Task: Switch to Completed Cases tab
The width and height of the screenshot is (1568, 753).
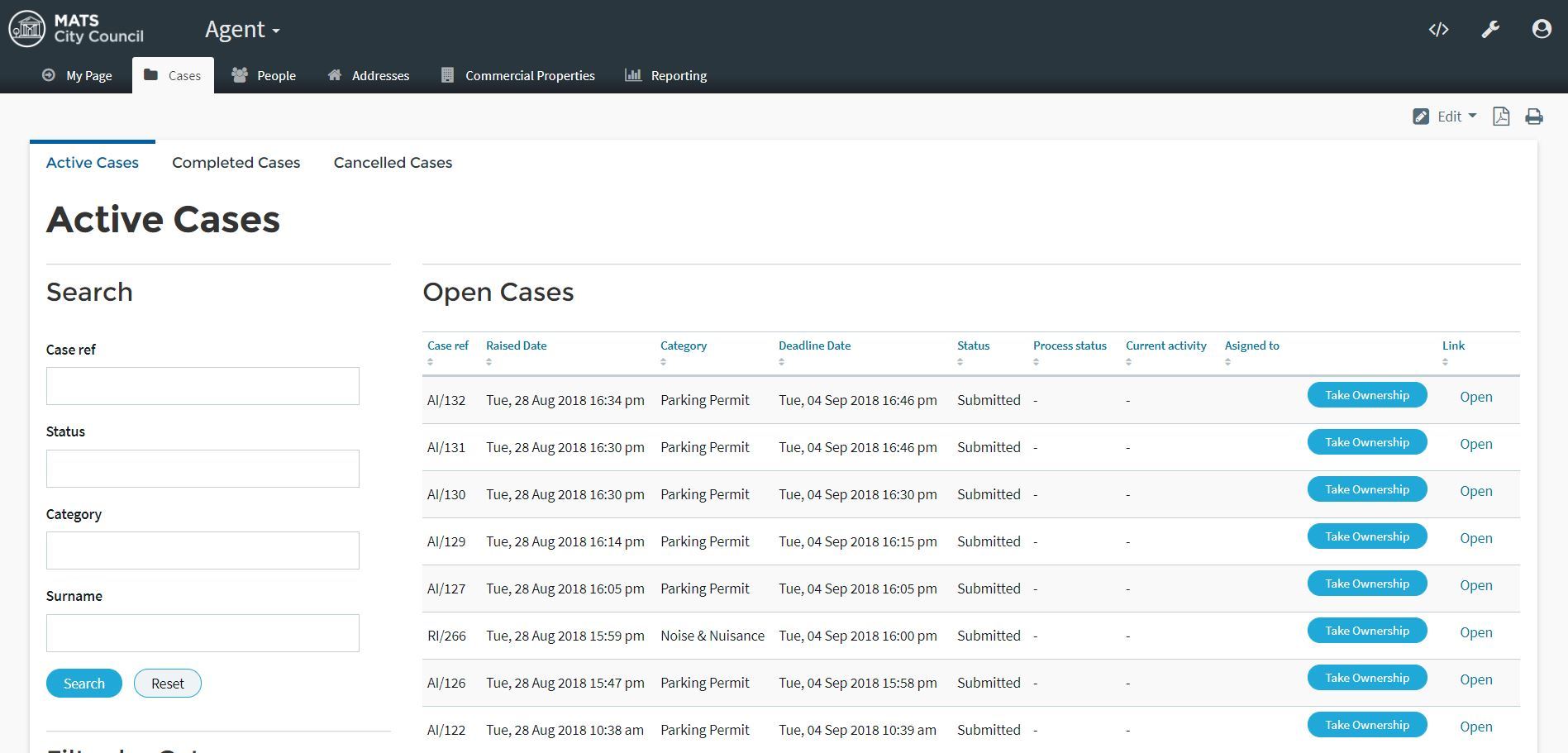Action: tap(236, 163)
